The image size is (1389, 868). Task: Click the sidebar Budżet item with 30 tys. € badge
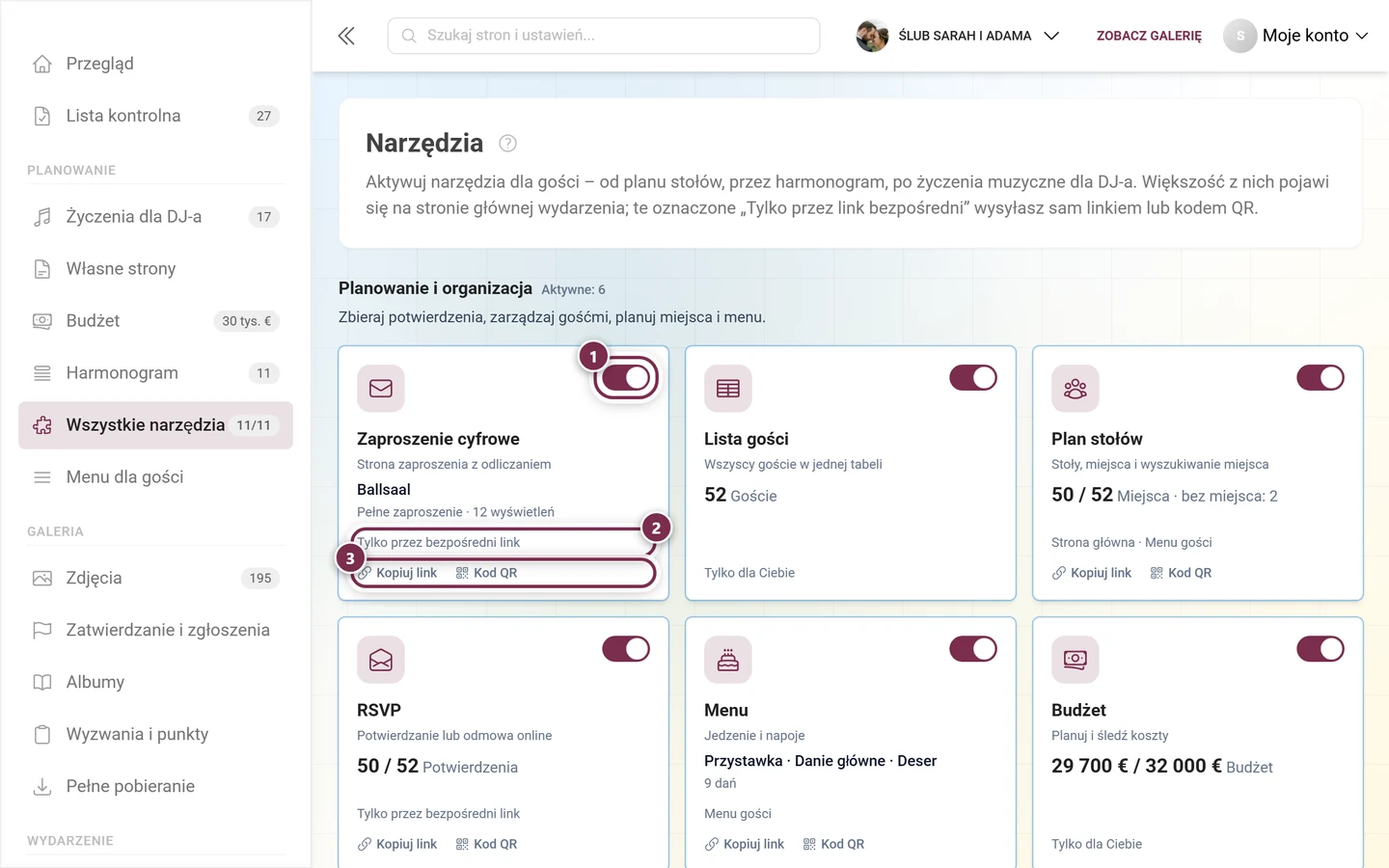pos(155,321)
